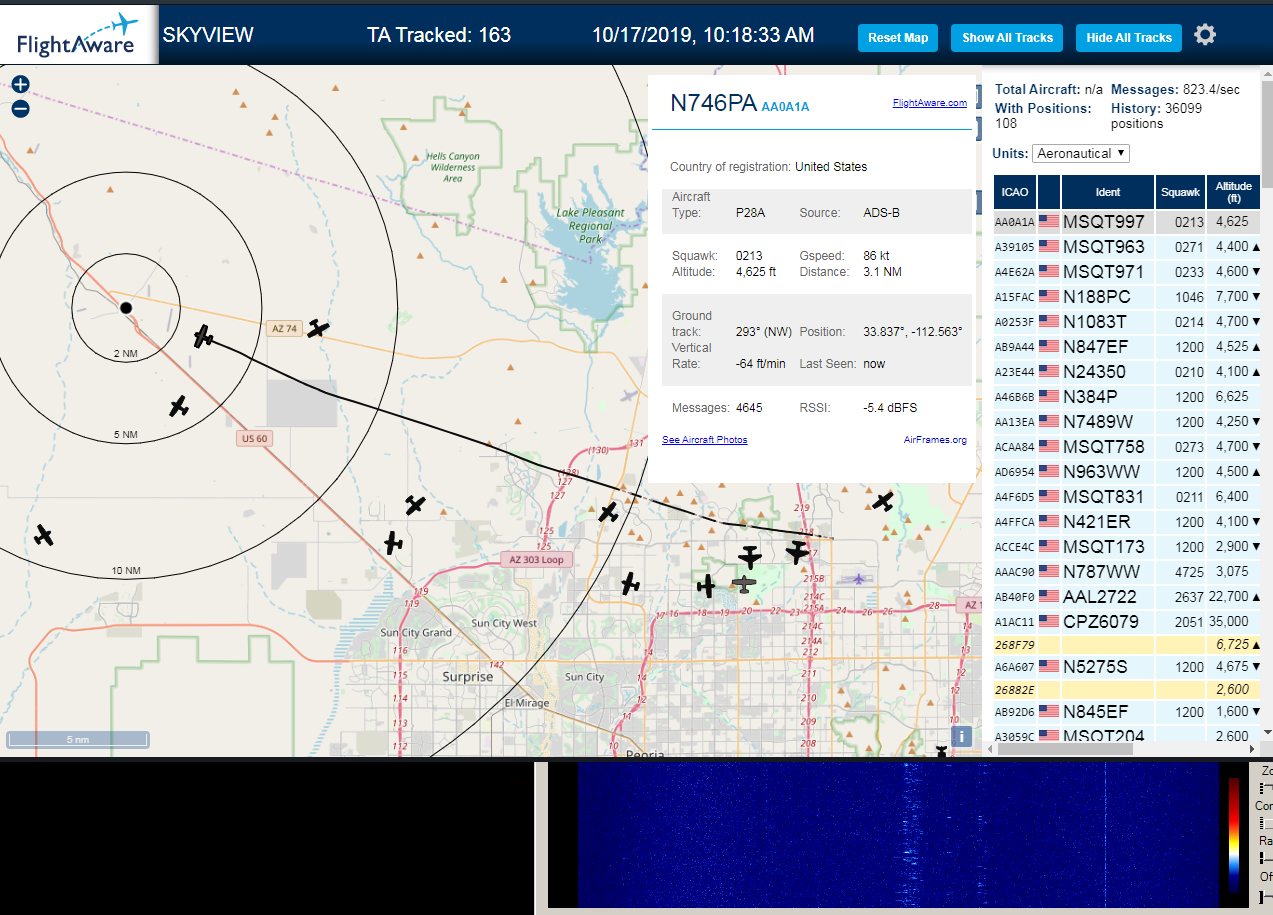Screen dimensions: 1273x915
Task: Select the grey aircraft icon on the map
Action: pos(744,583)
